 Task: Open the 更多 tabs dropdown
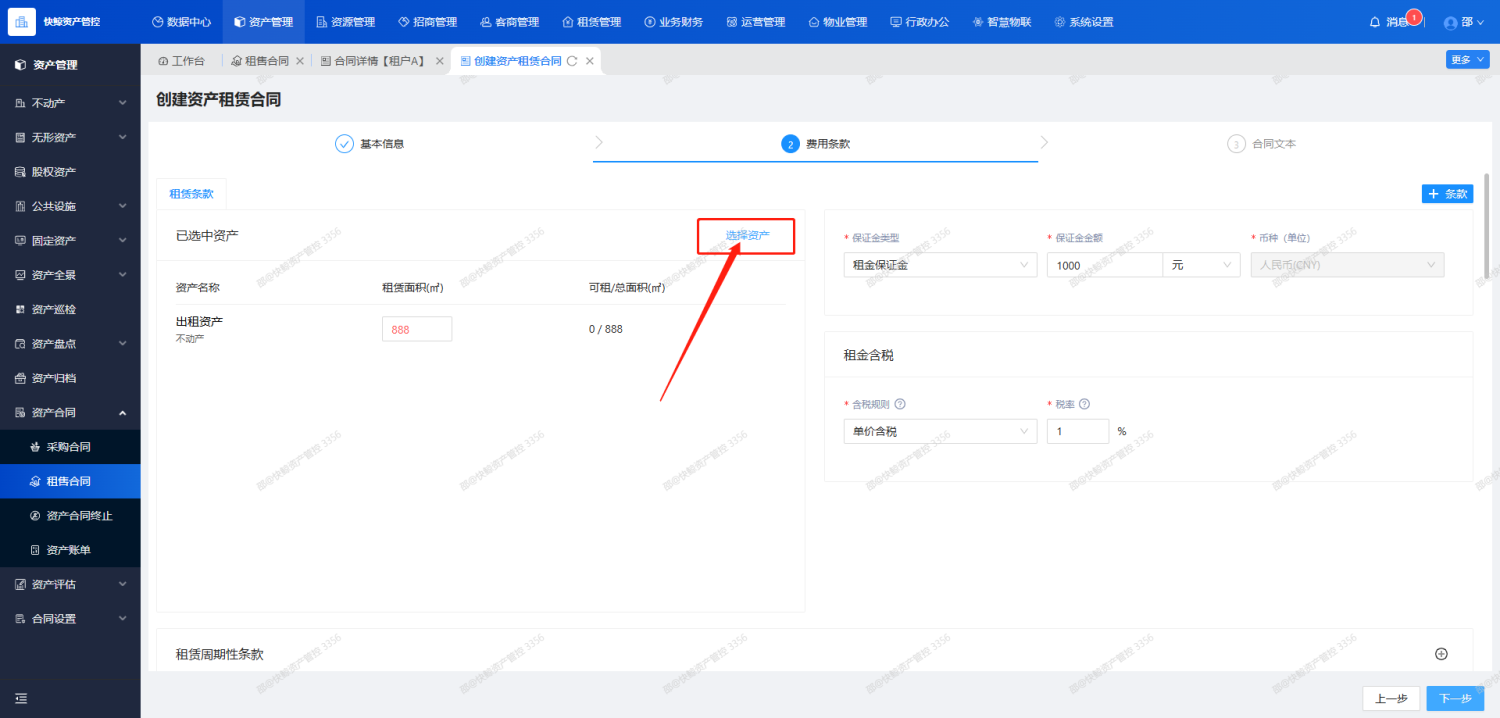(1467, 60)
